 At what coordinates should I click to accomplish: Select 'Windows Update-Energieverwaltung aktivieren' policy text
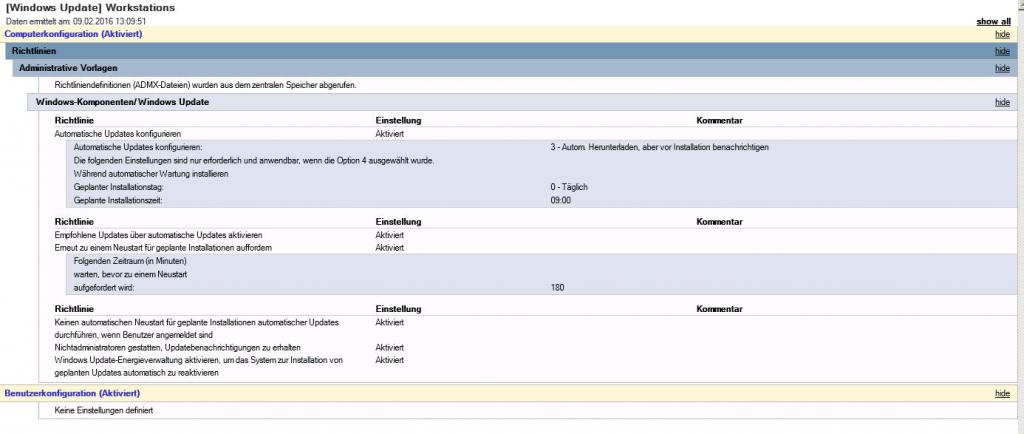pyautogui.click(x=199, y=366)
